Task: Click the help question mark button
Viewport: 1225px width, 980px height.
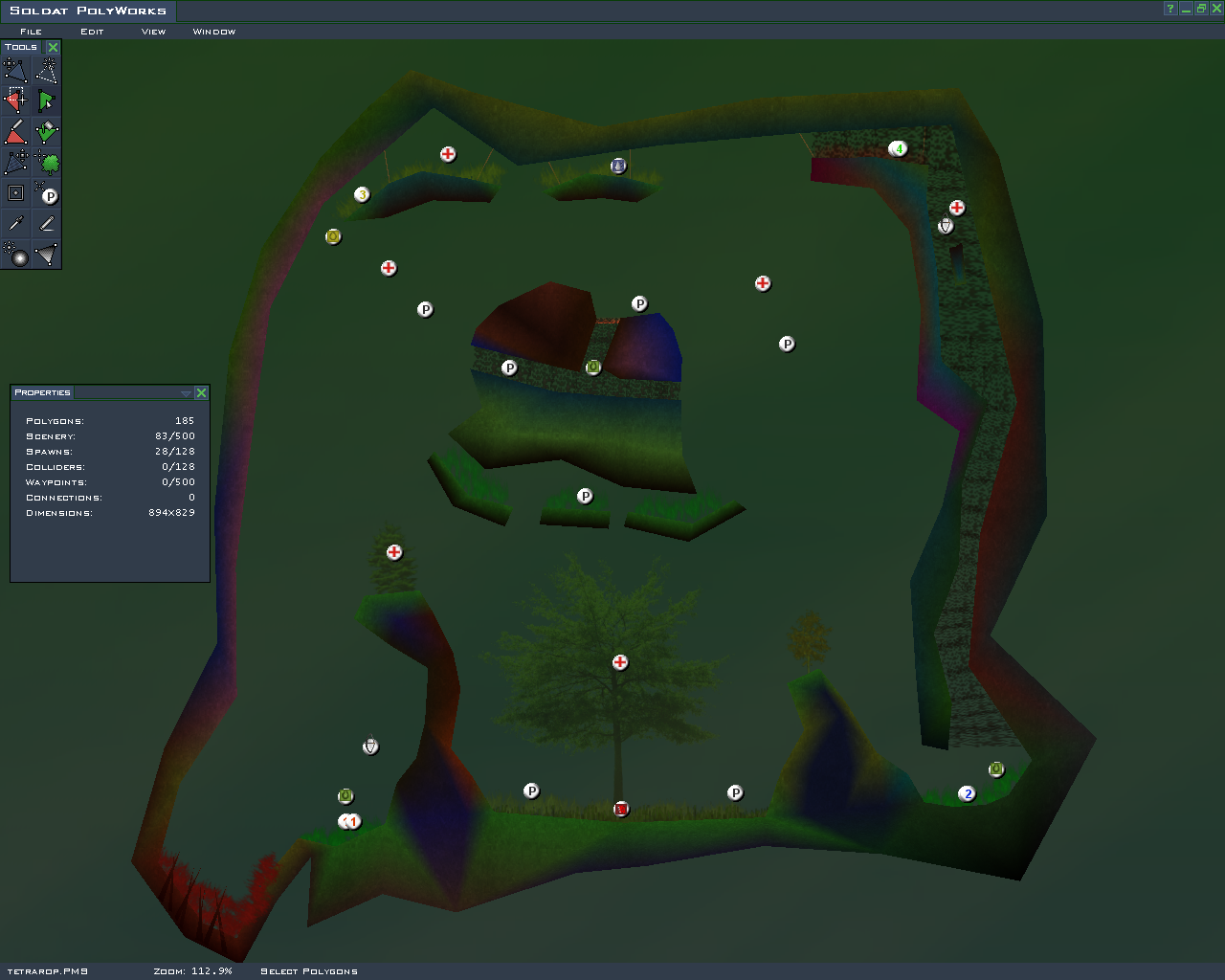Action: point(1169,9)
